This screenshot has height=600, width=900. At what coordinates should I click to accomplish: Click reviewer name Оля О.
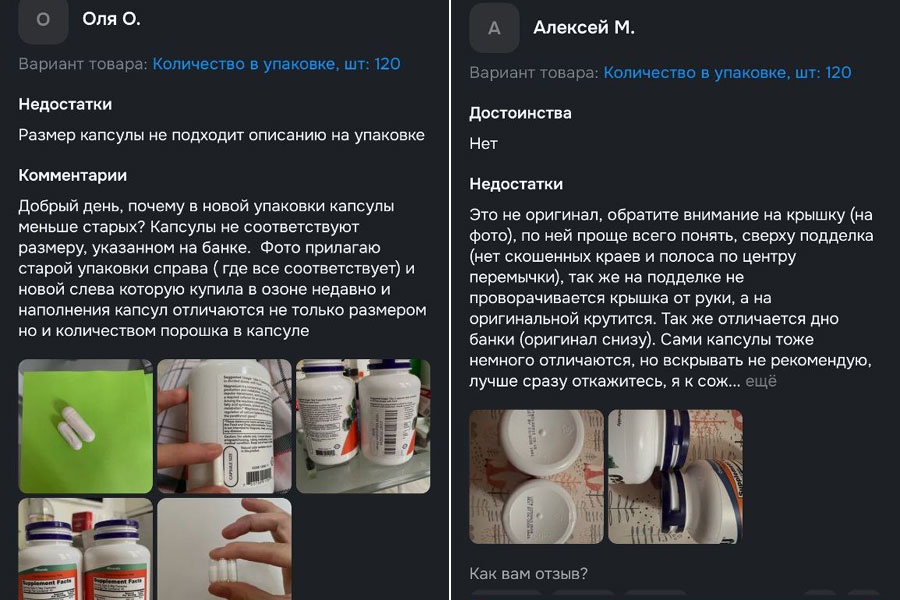pyautogui.click(x=111, y=19)
